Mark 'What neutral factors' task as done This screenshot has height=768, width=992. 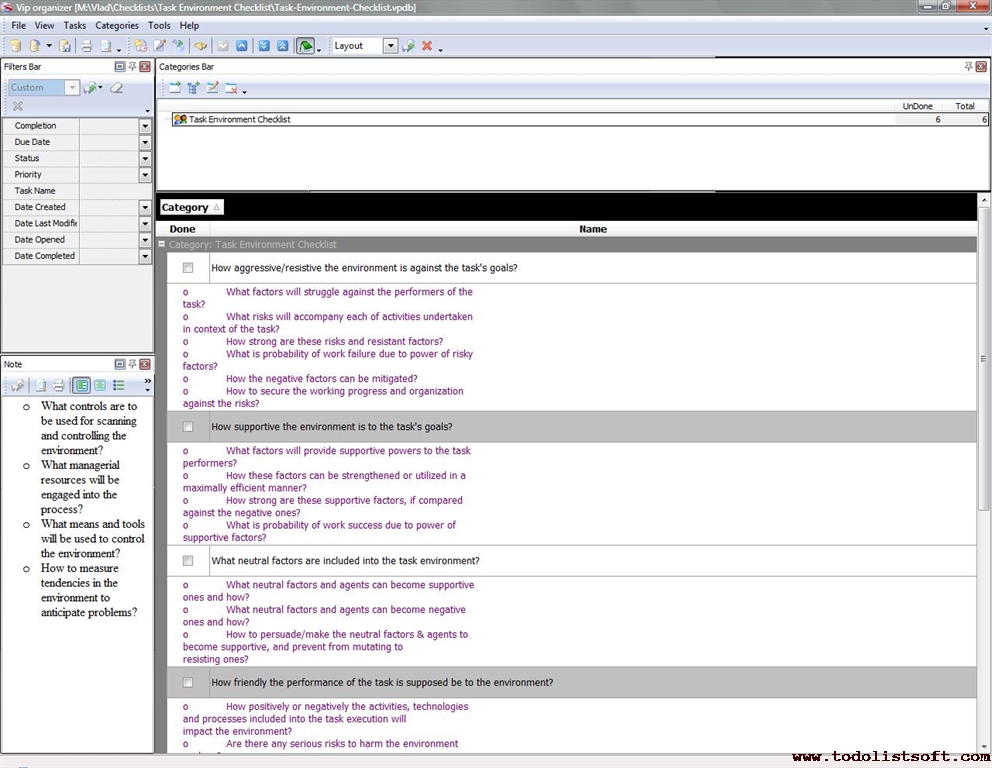188,561
